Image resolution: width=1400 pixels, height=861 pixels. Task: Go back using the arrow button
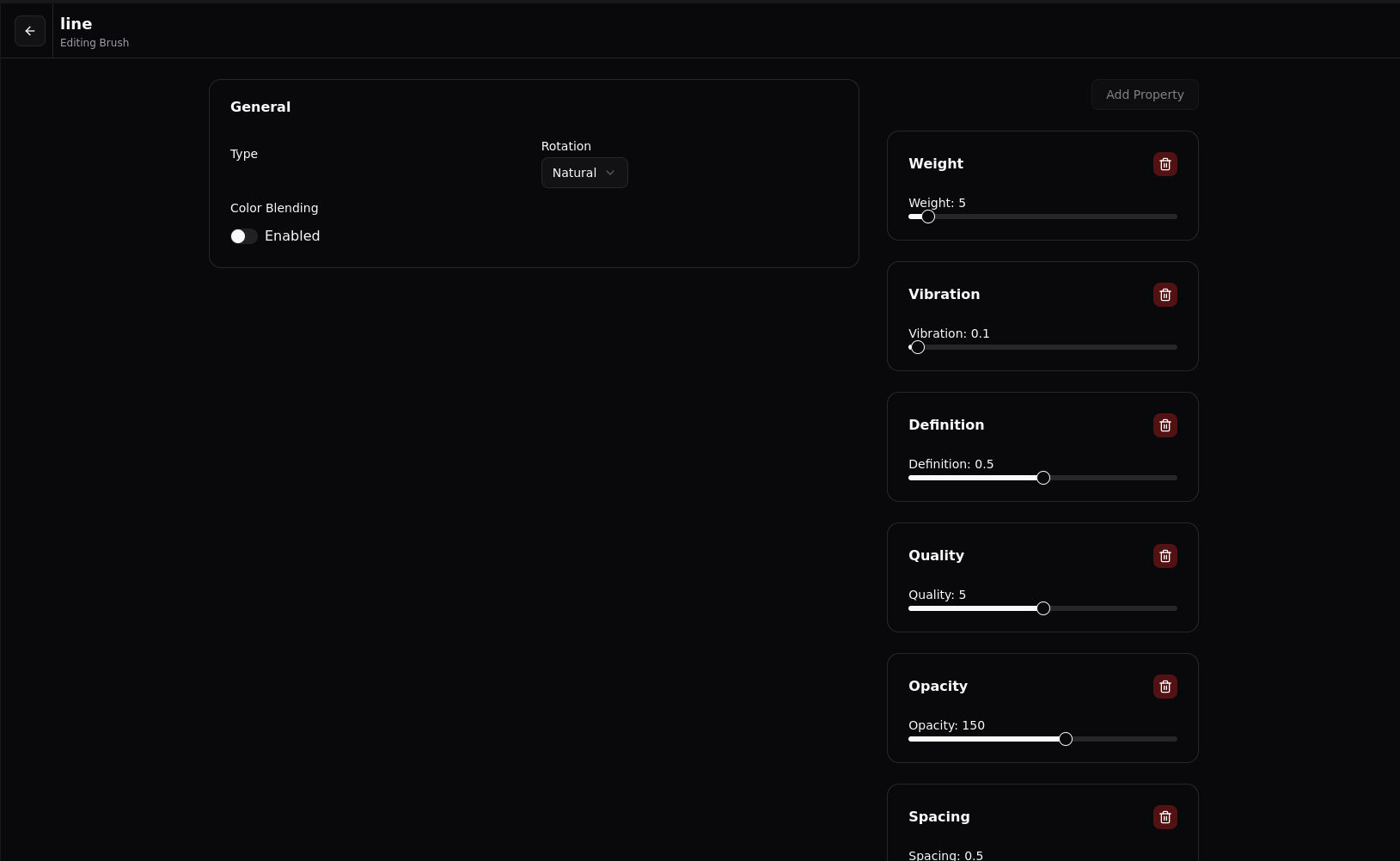(30, 31)
